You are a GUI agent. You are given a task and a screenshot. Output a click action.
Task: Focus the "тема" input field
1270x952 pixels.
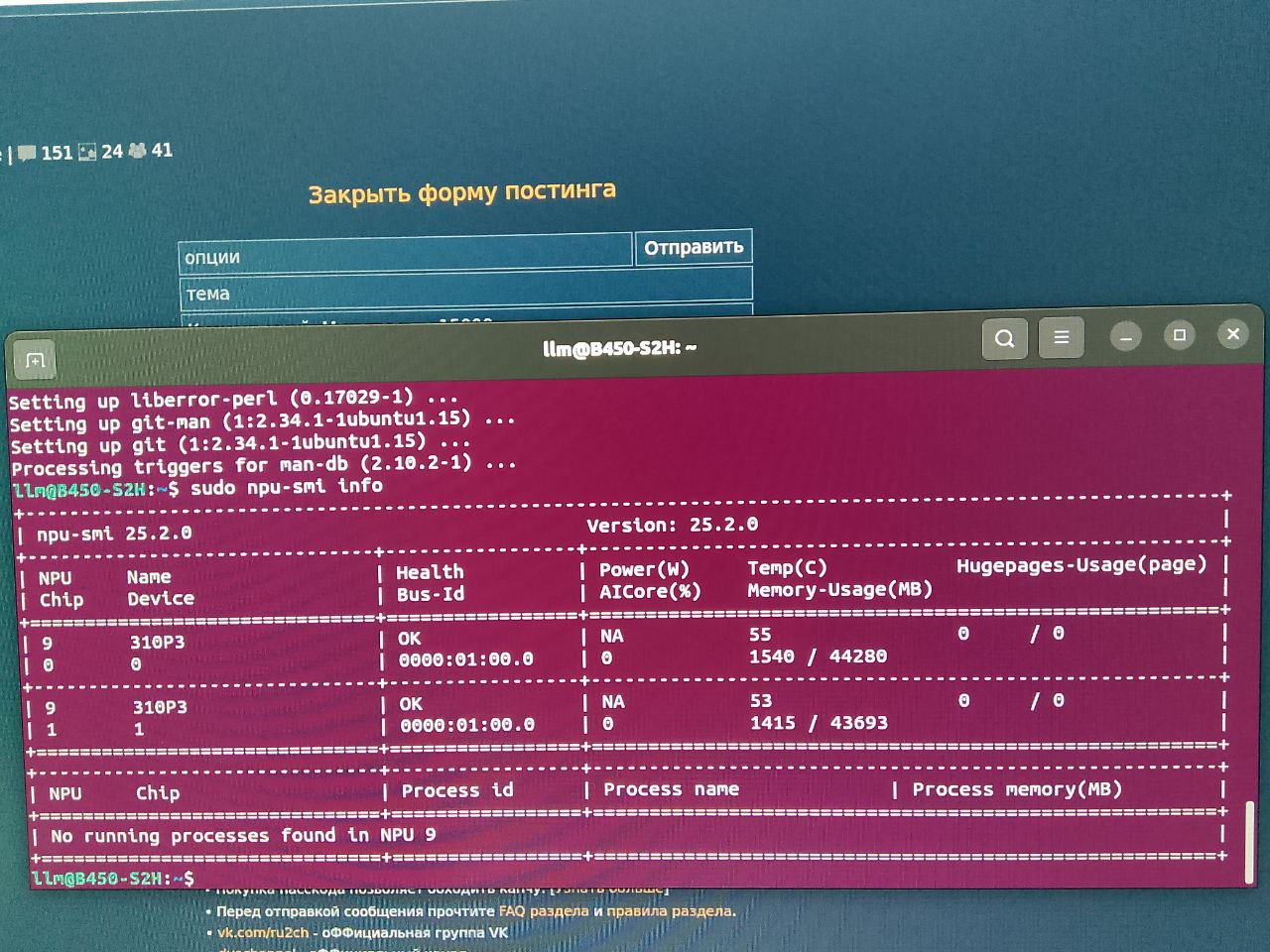coord(465,292)
